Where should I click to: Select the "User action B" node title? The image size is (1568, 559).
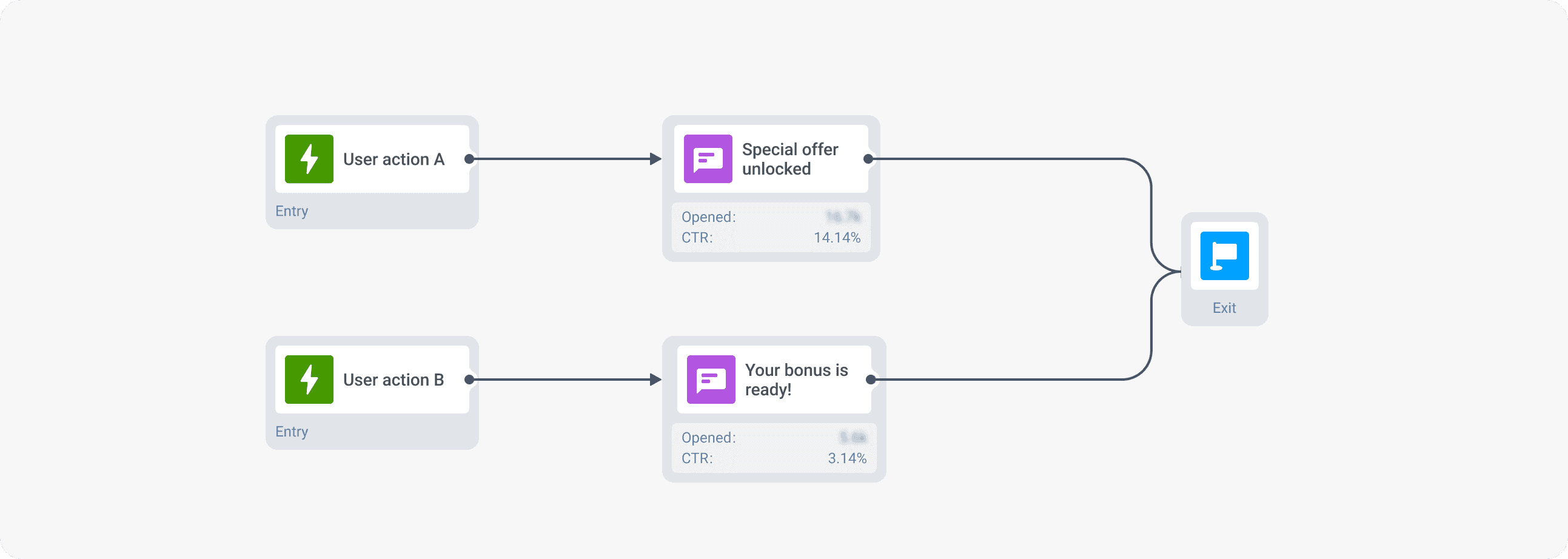click(394, 380)
